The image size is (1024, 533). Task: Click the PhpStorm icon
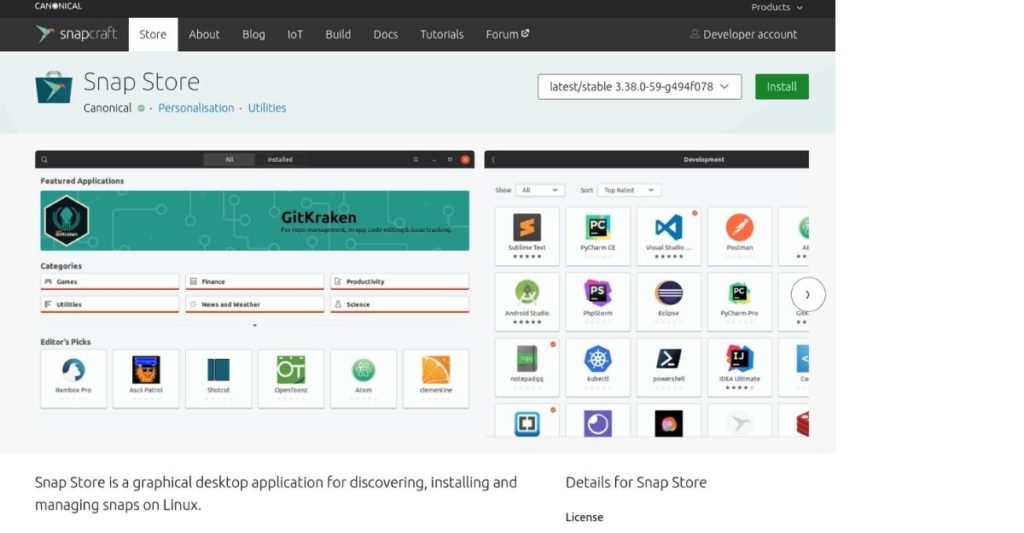point(598,293)
